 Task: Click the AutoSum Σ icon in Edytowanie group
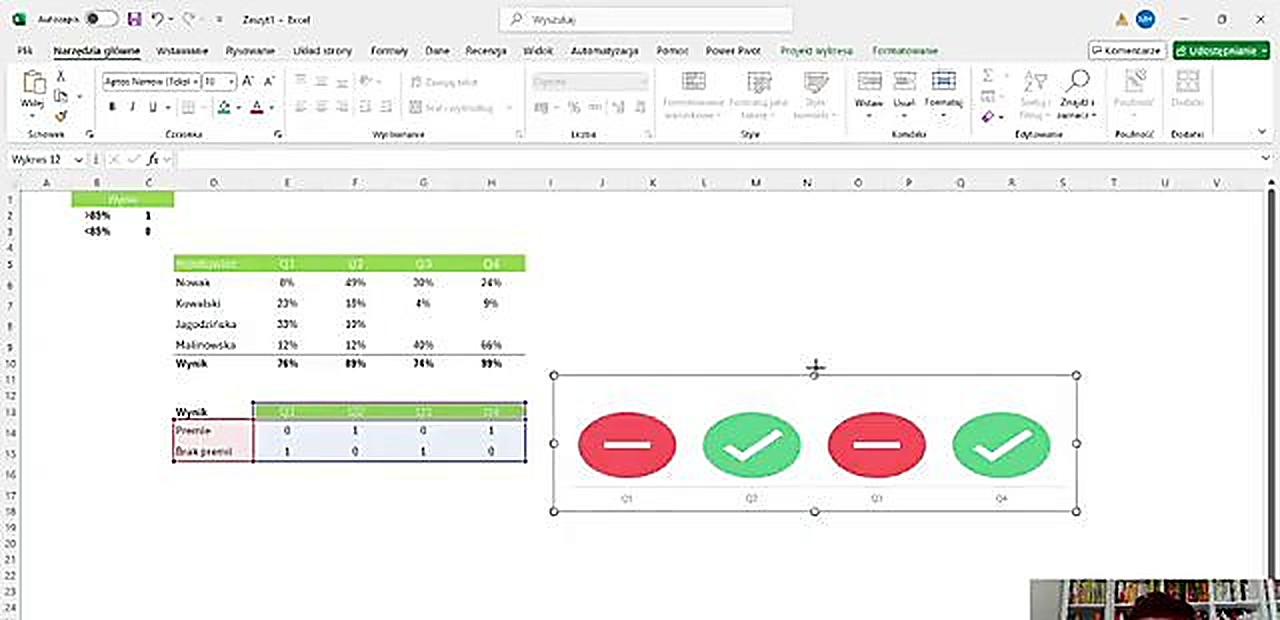pyautogui.click(x=987, y=76)
